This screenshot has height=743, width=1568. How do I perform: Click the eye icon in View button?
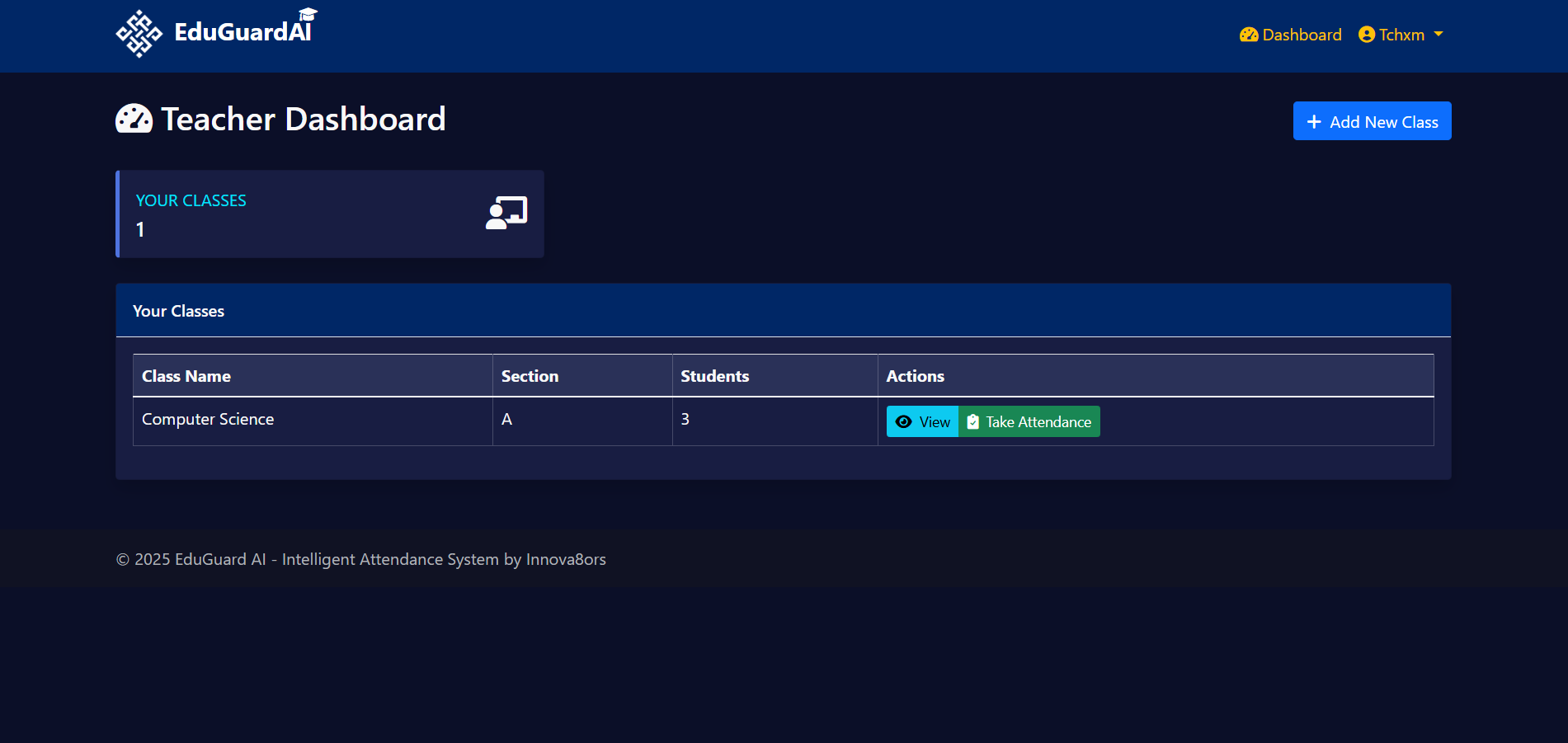(904, 421)
